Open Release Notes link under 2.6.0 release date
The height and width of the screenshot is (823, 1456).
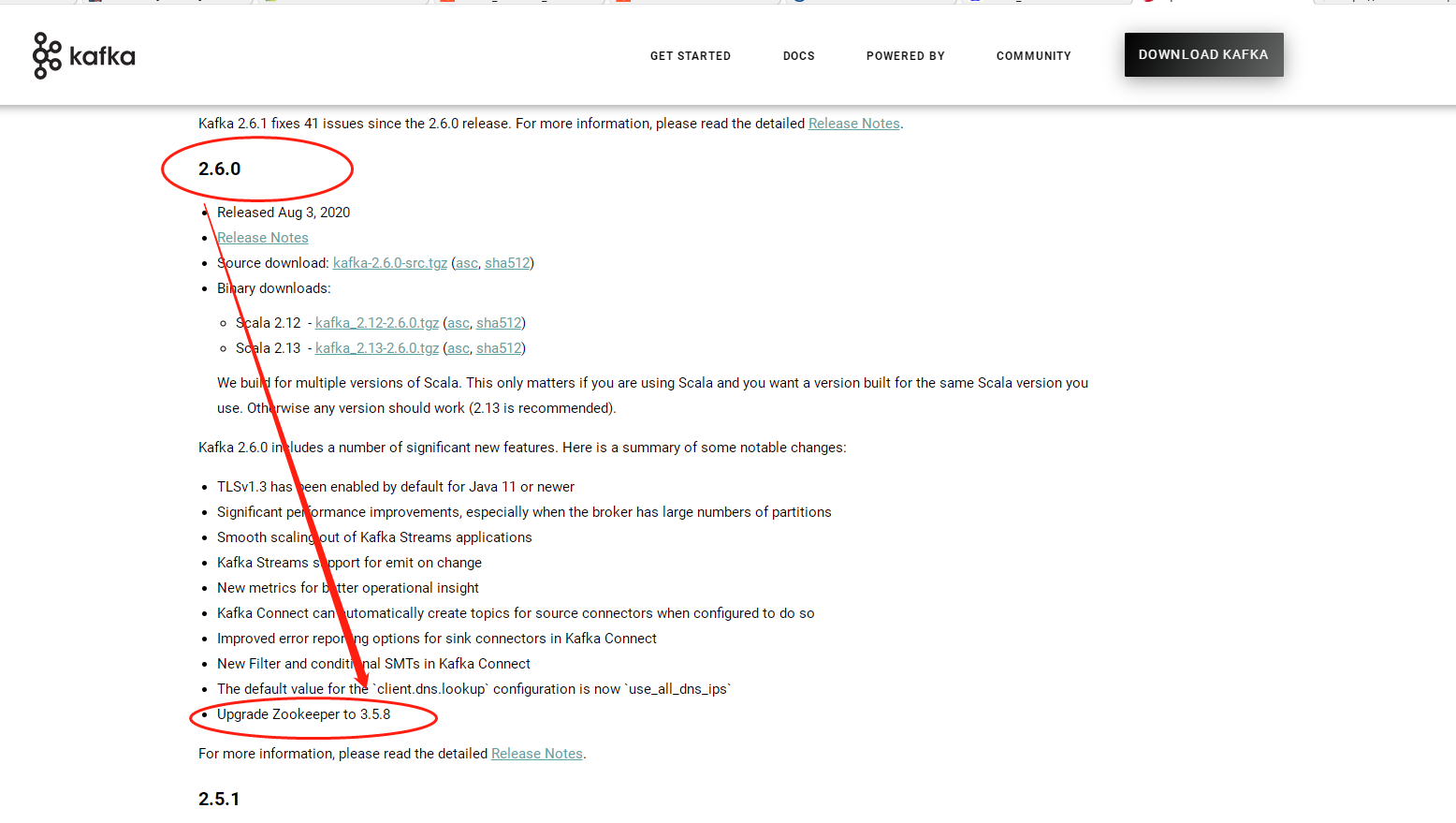point(263,238)
